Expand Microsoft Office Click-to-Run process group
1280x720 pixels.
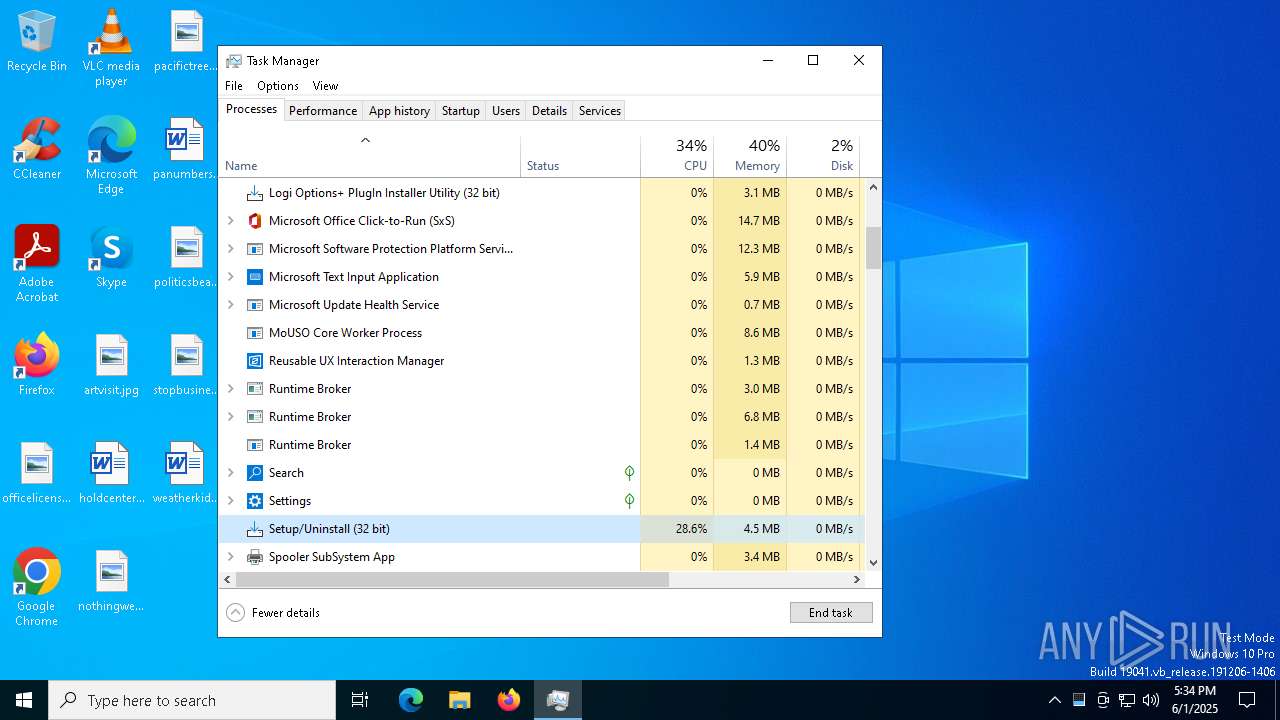click(231, 221)
